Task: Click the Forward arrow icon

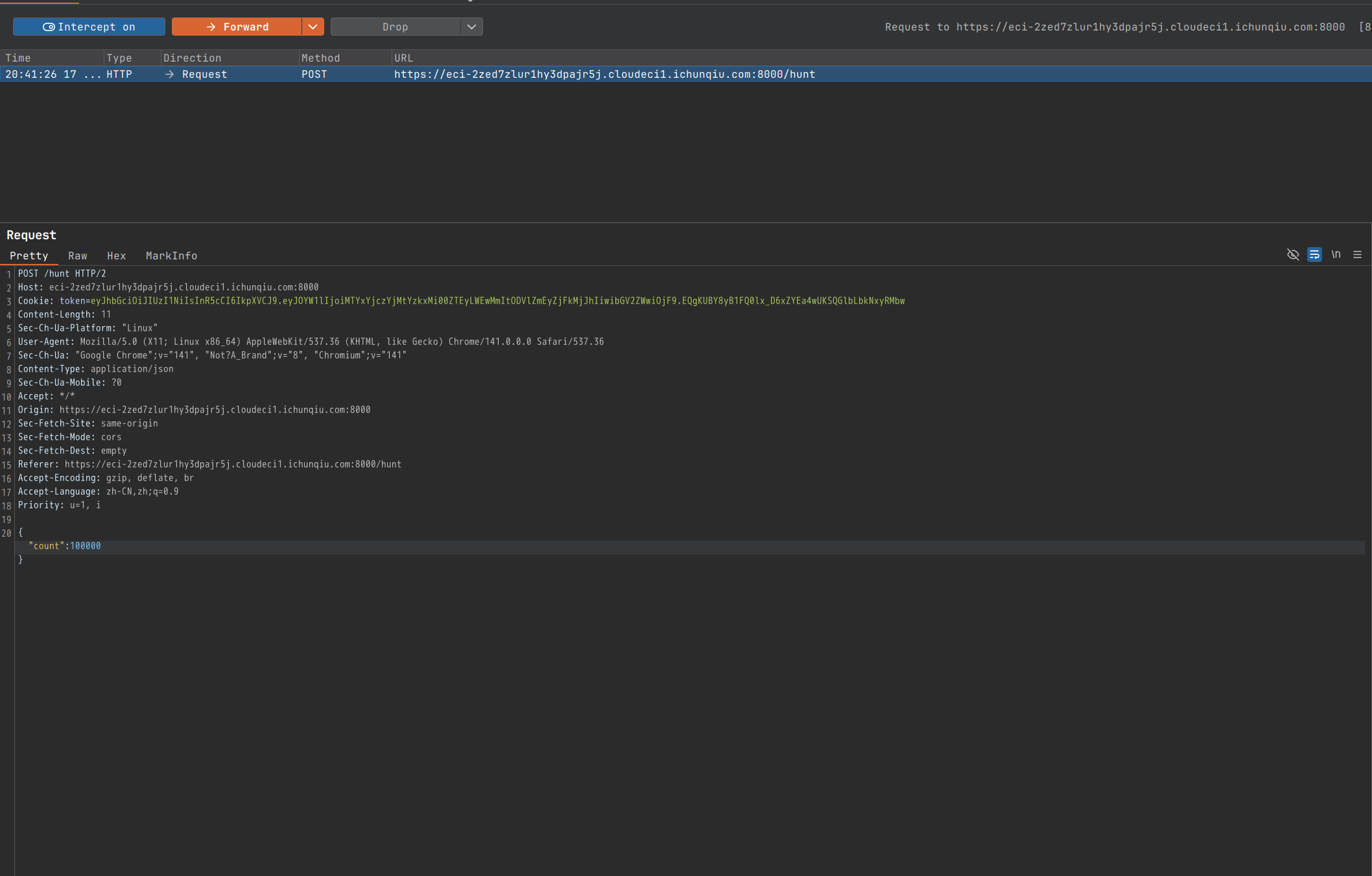Action: click(211, 27)
